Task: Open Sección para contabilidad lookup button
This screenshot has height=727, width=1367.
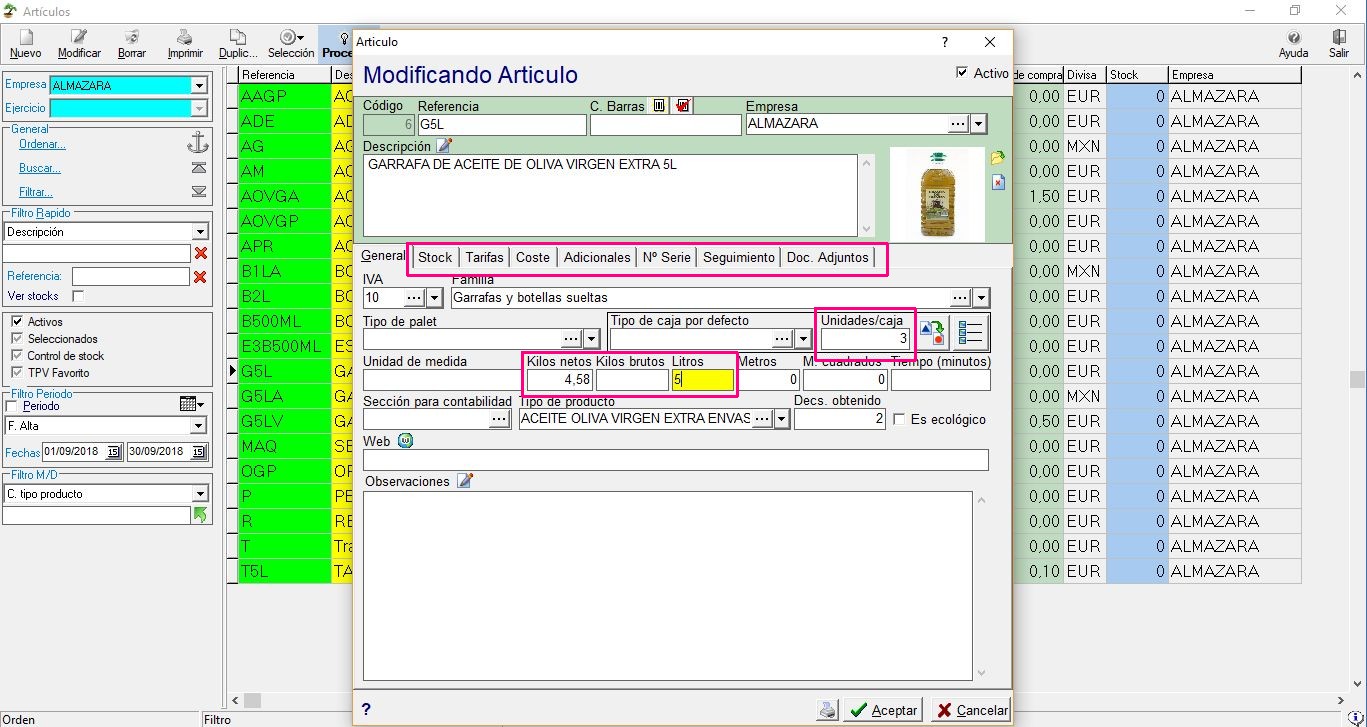Action: pyautogui.click(x=500, y=419)
